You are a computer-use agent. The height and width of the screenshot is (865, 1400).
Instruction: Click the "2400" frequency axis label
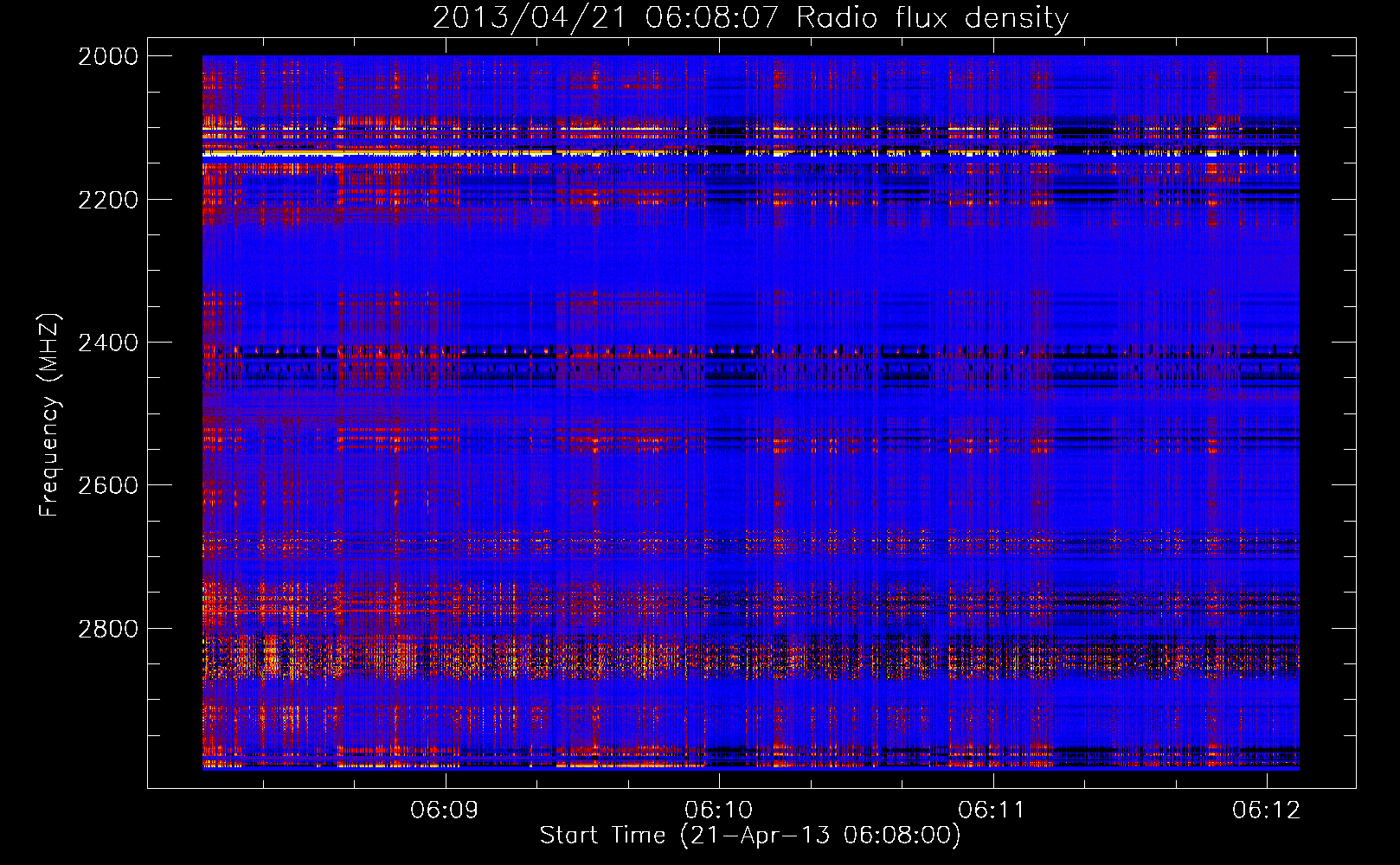[x=108, y=343]
